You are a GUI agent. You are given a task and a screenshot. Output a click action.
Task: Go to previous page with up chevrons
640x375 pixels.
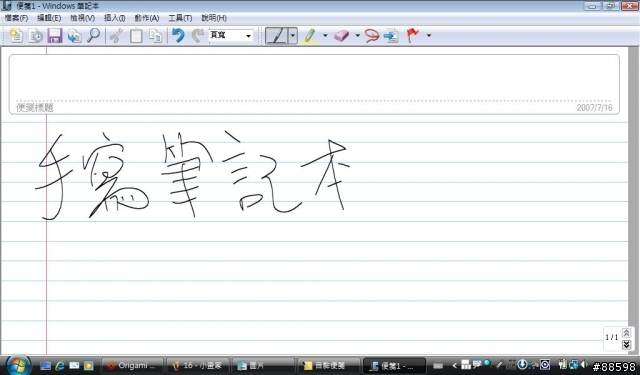click(x=627, y=333)
